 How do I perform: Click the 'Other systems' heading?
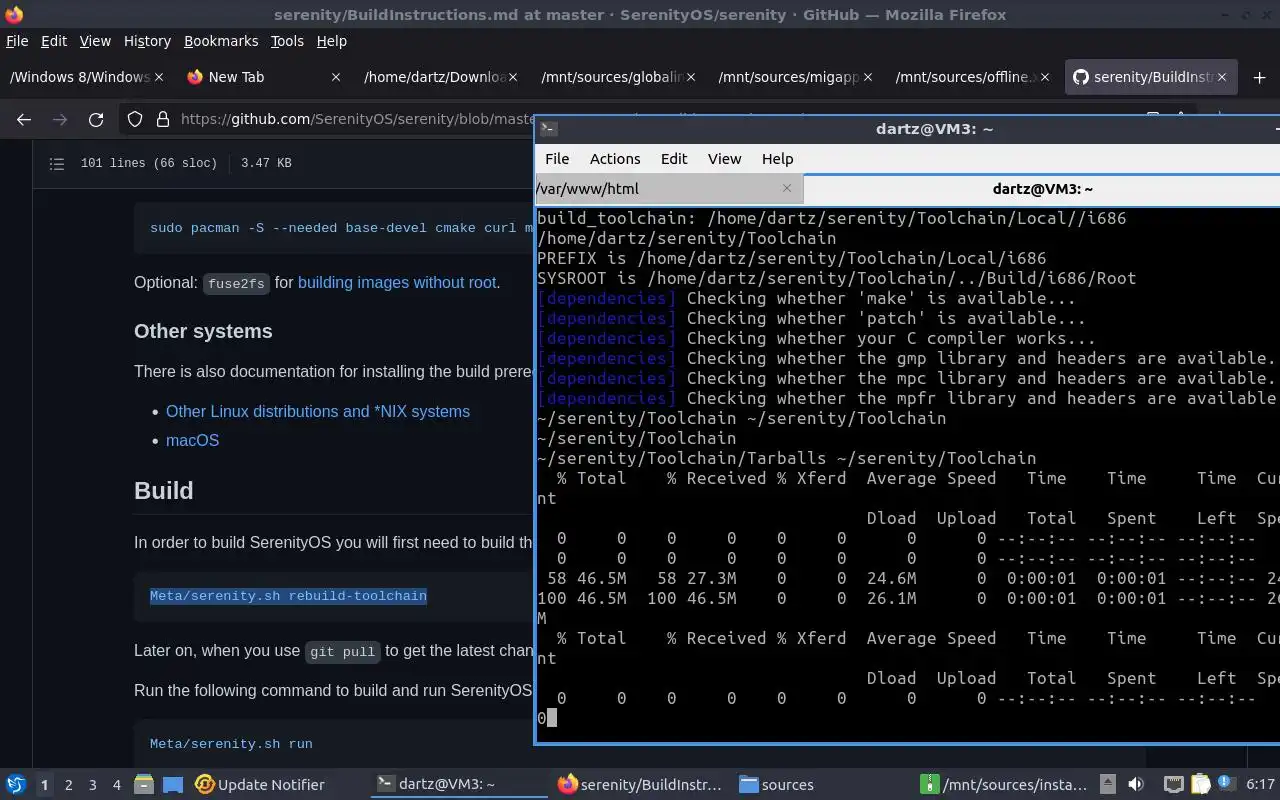203,331
